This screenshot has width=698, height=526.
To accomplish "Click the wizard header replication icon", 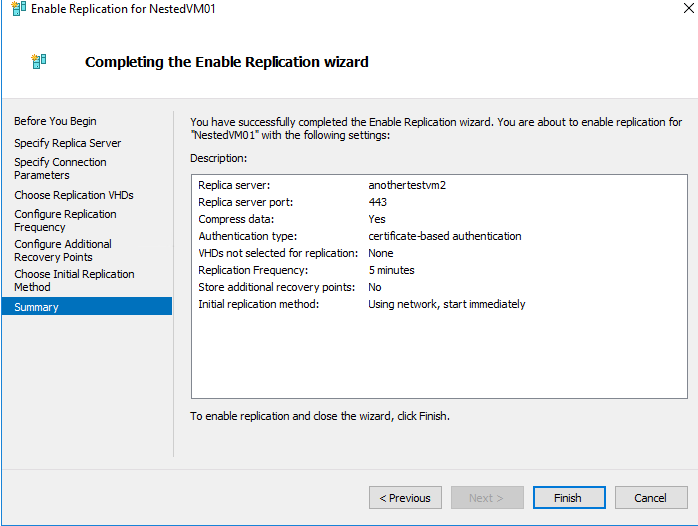I will pyautogui.click(x=39, y=61).
